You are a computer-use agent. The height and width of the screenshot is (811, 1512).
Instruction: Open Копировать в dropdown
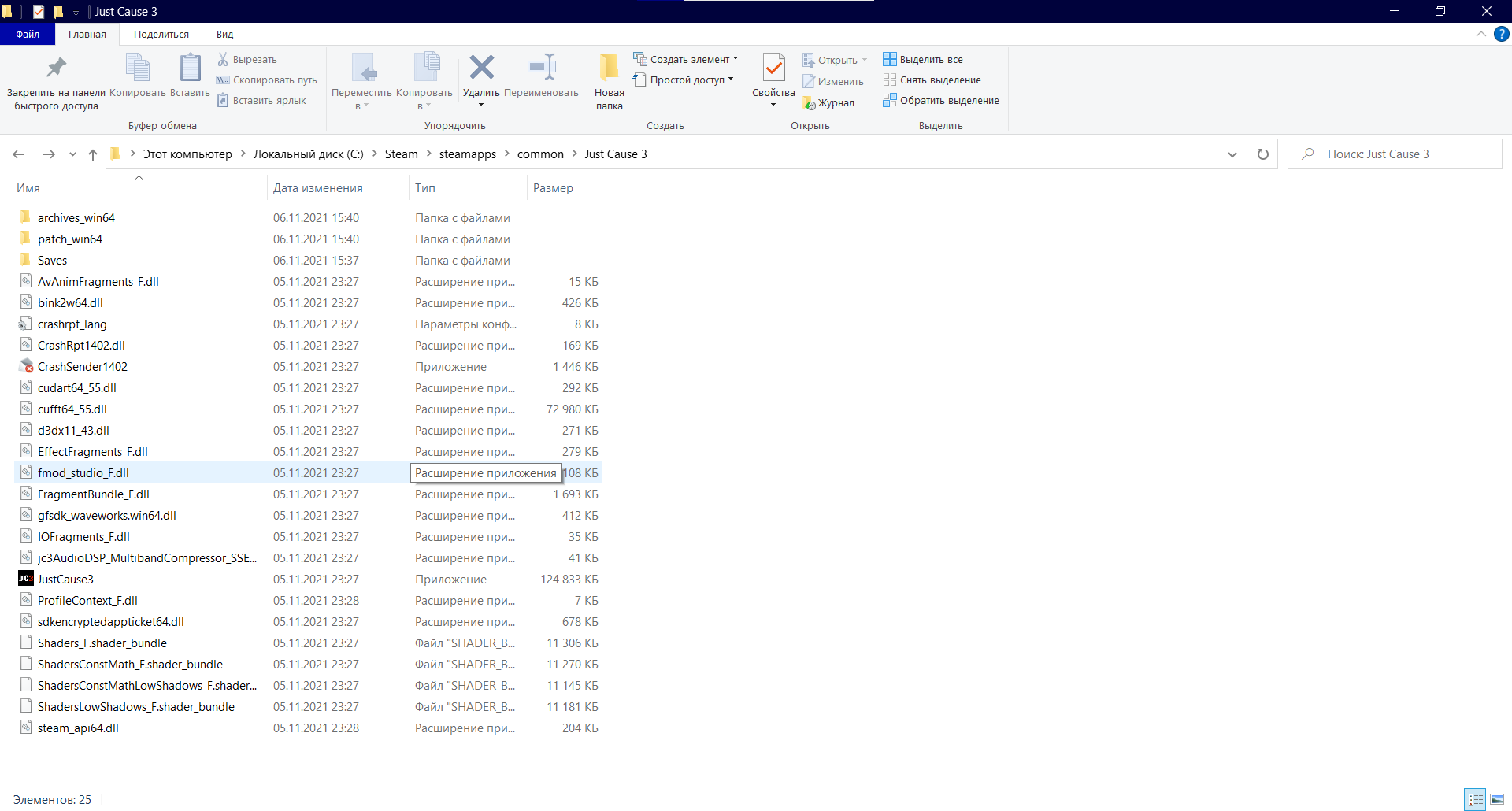[x=424, y=82]
